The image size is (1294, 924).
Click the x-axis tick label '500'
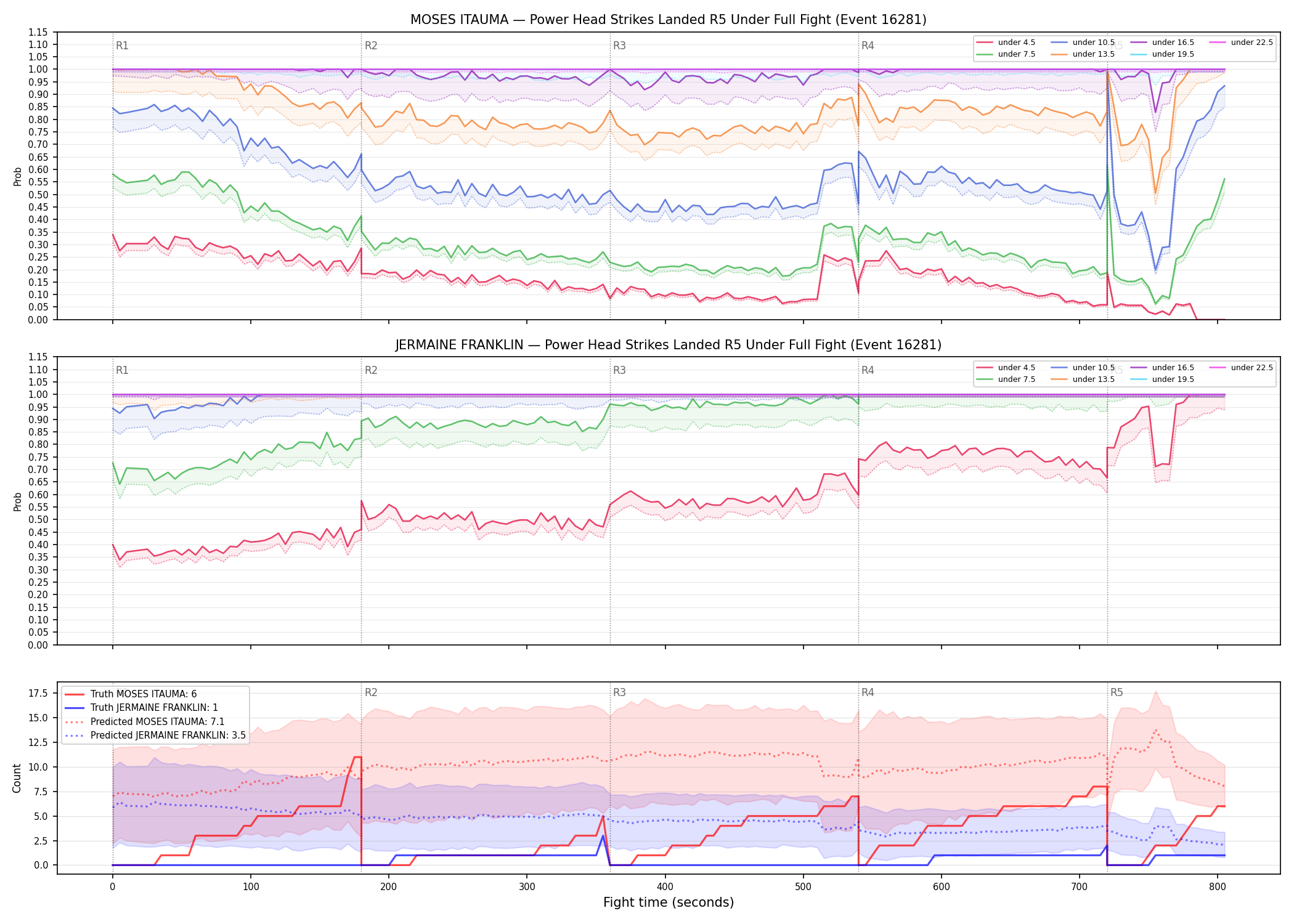(x=803, y=887)
